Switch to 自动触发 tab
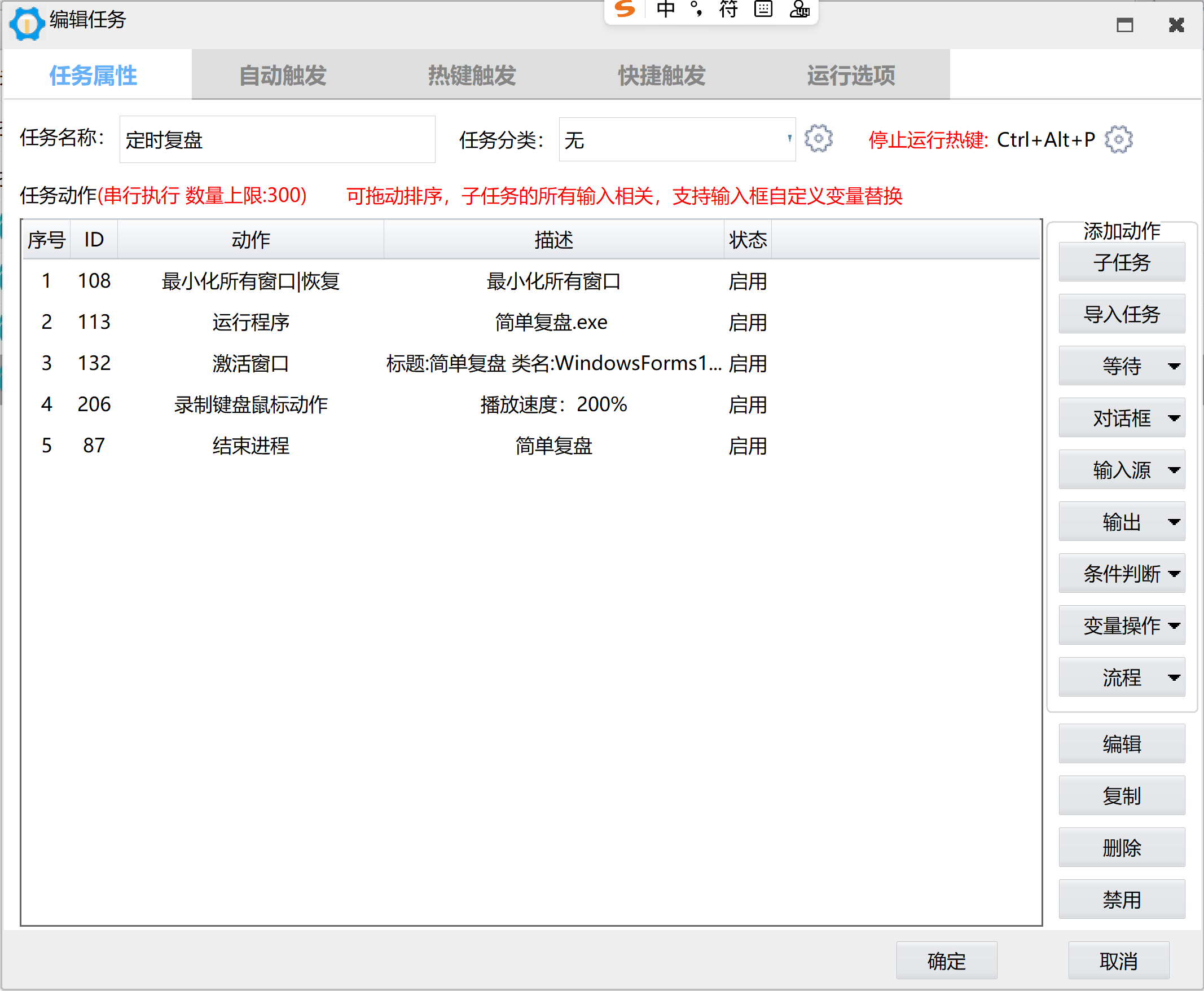This screenshot has width=1204, height=991. (283, 76)
